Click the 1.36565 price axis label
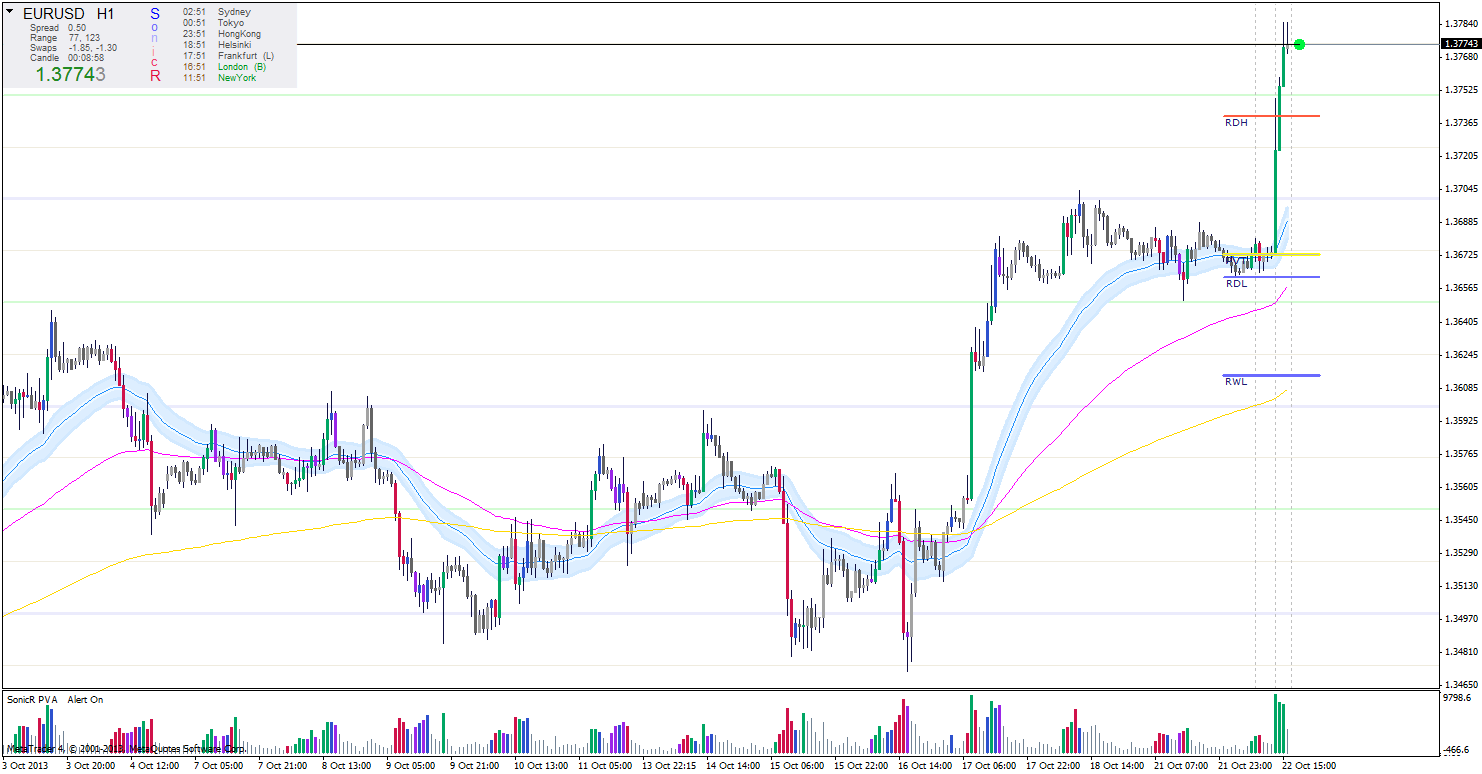This screenshot has width=1482, height=774. [1461, 288]
